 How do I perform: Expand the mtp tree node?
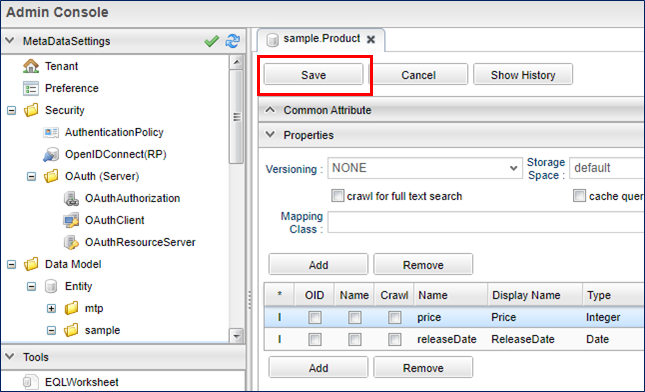tap(51, 308)
